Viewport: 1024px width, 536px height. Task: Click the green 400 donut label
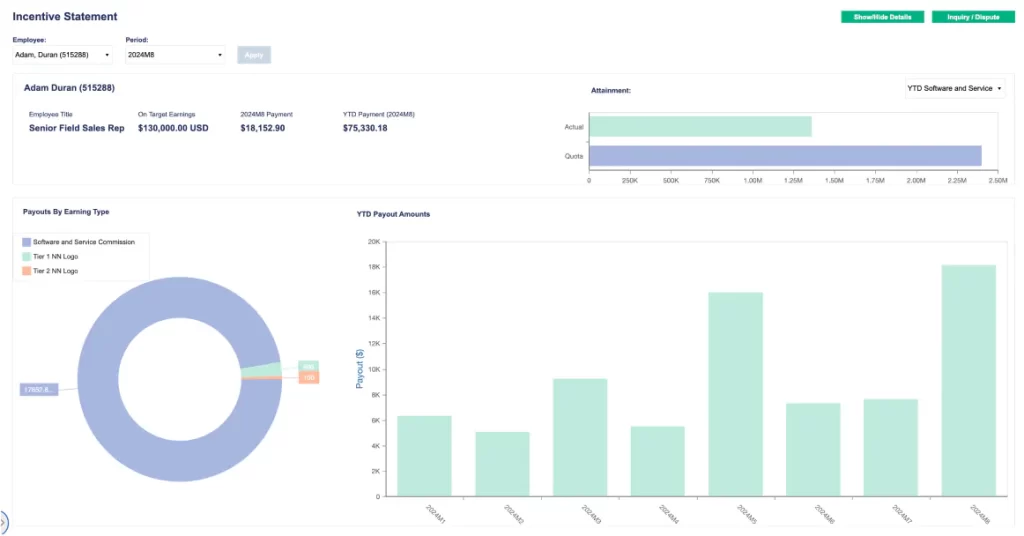pyautogui.click(x=308, y=366)
